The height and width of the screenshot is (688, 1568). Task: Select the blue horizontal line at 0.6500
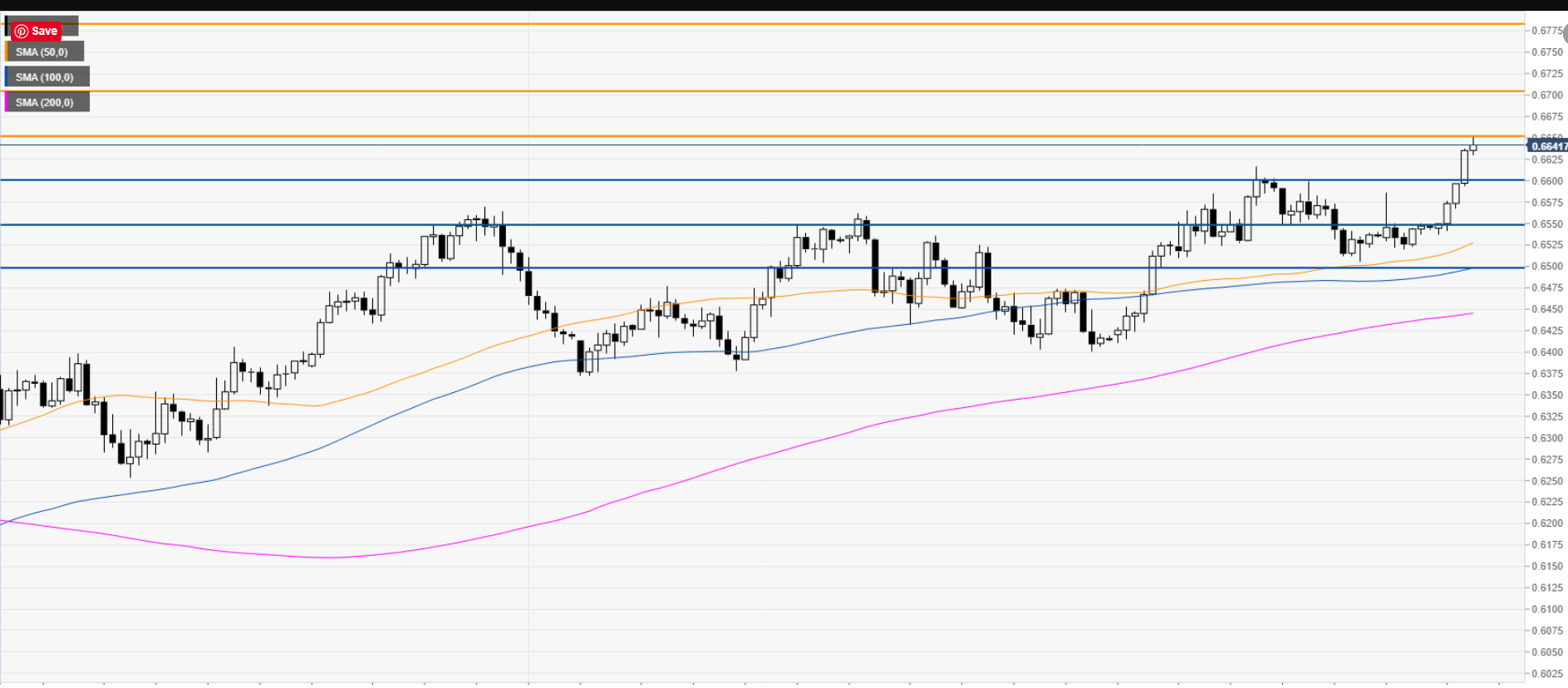762,268
